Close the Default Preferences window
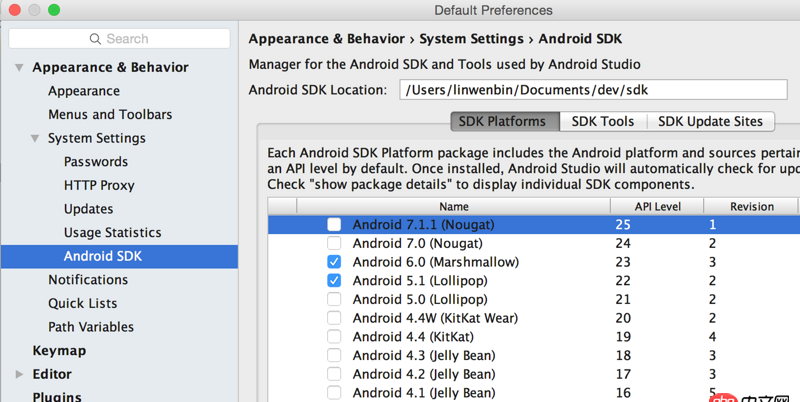Image resolution: width=800 pixels, height=402 pixels. tap(15, 10)
